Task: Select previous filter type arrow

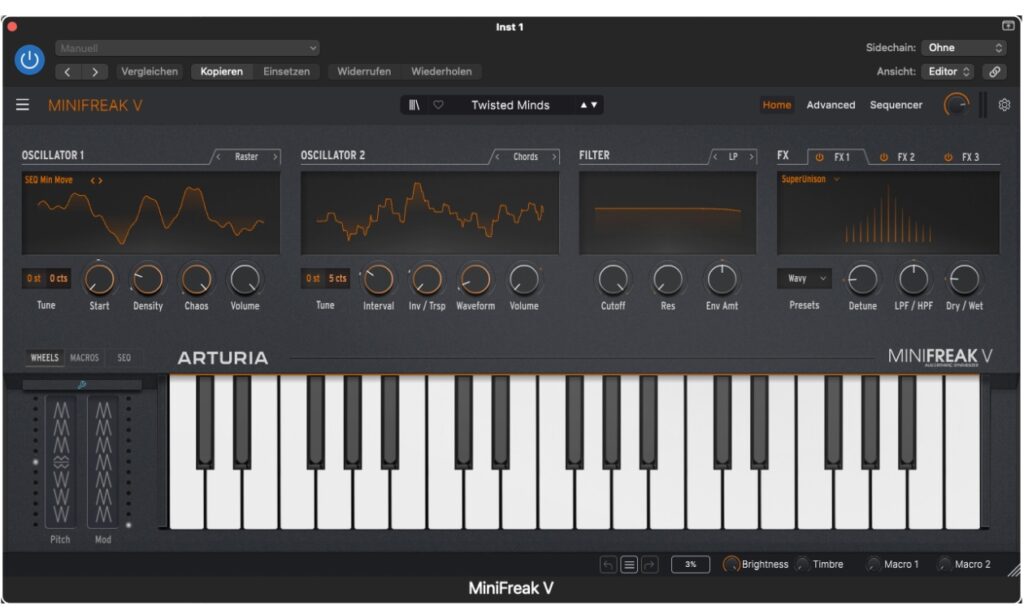Action: click(x=714, y=157)
